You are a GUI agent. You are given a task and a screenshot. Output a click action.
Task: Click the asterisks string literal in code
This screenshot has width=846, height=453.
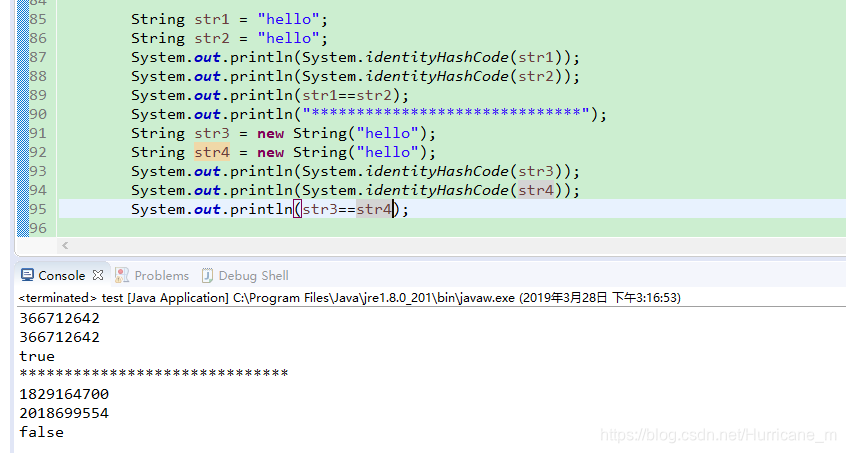pos(446,114)
